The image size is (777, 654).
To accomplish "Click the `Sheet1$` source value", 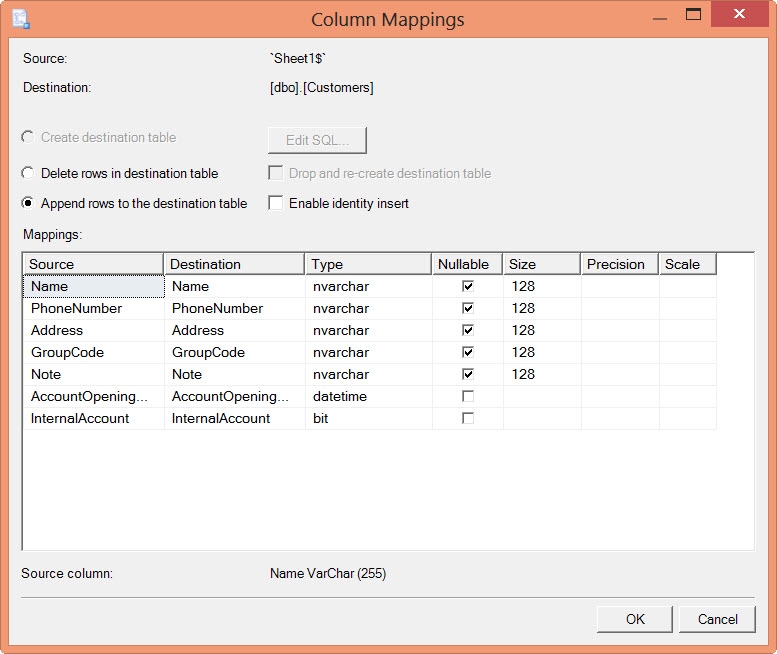I will [297, 58].
